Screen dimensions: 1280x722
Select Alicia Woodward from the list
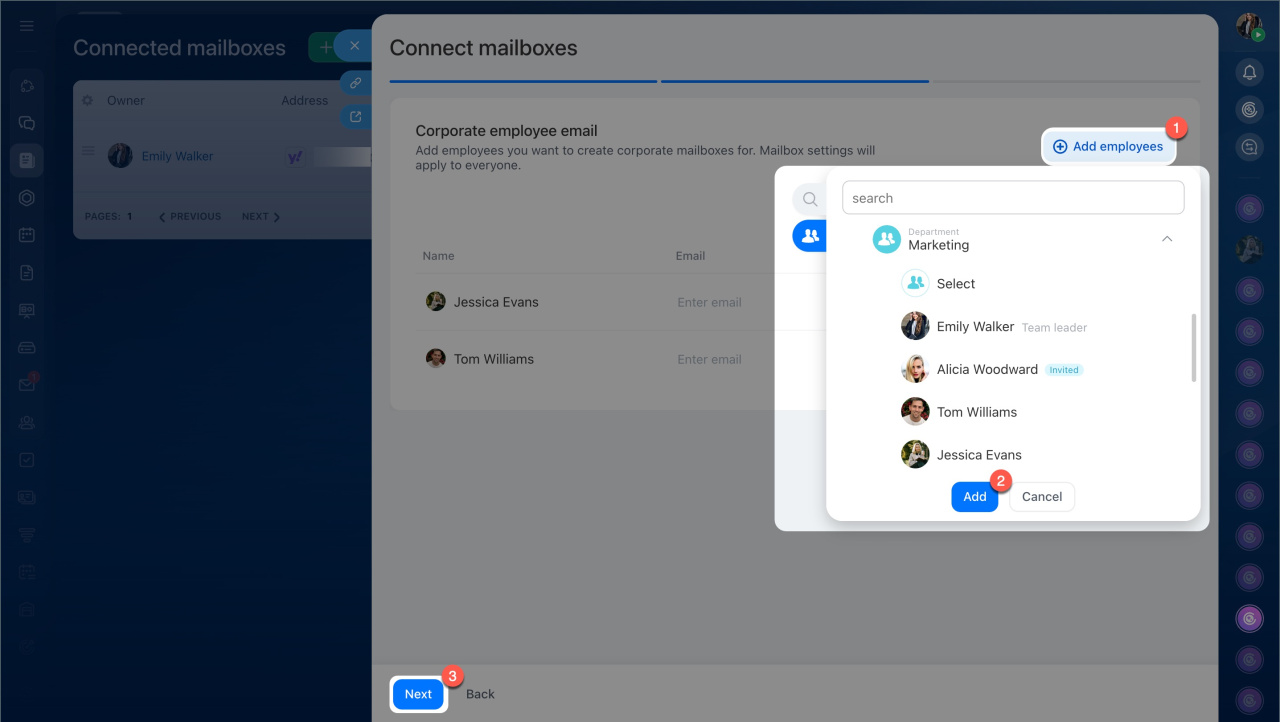[986, 369]
